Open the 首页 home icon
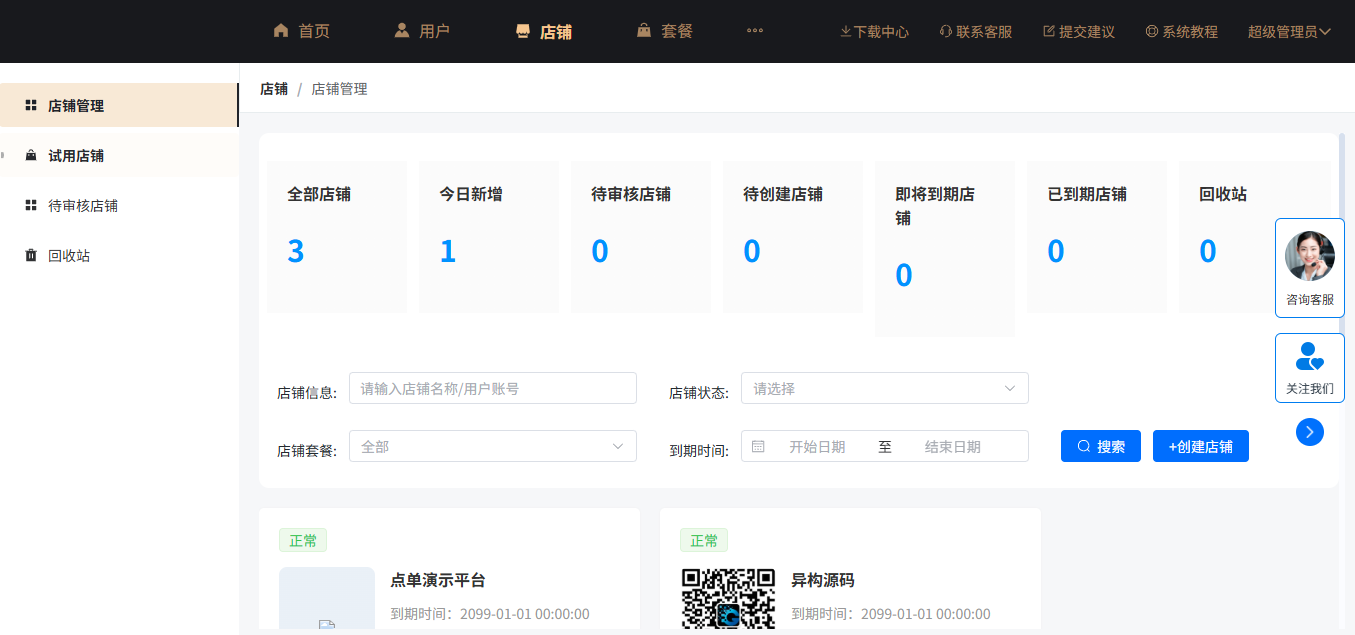The width and height of the screenshot is (1355, 635). [x=281, y=30]
